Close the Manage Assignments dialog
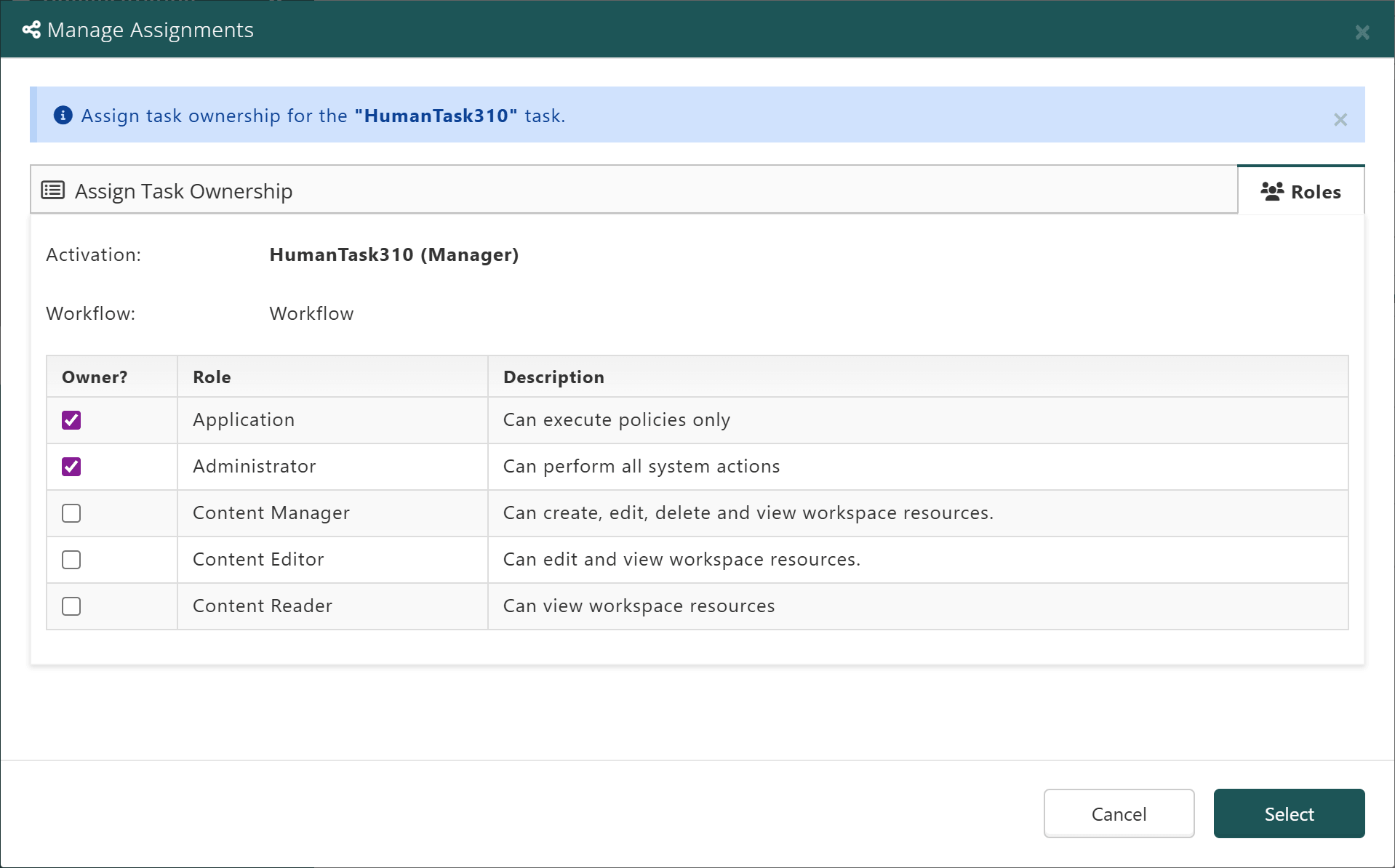The height and width of the screenshot is (868, 1395). click(1362, 32)
